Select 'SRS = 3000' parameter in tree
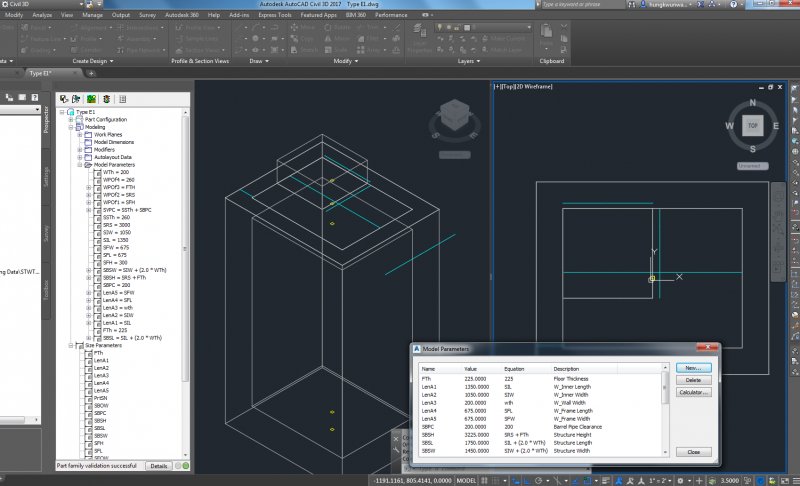This screenshot has width=800, height=486. (116, 225)
